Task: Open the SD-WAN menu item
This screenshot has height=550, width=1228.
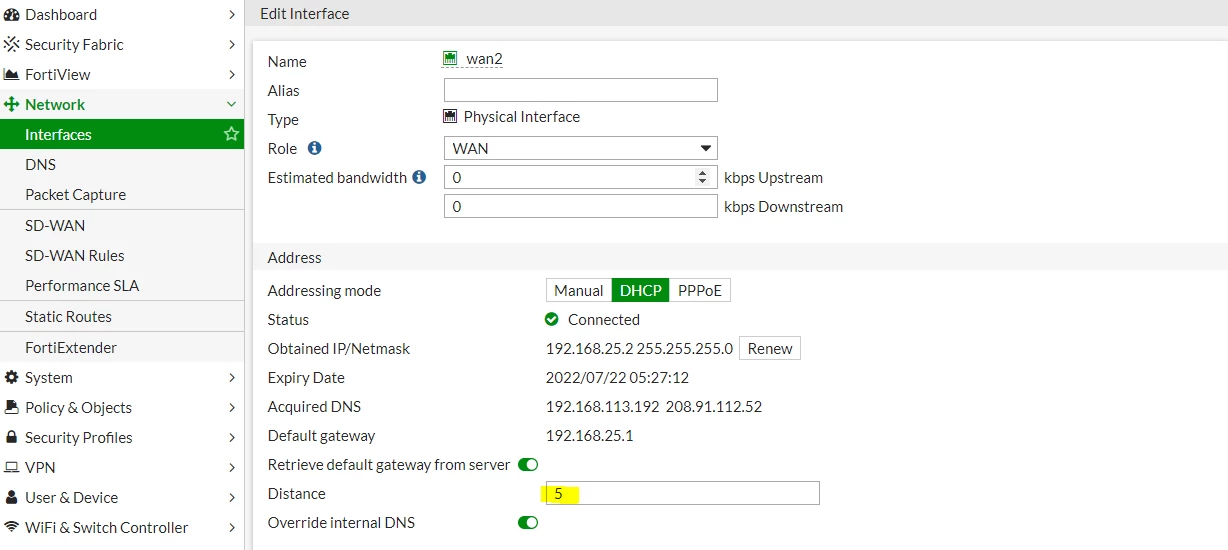Action: pyautogui.click(x=122, y=225)
